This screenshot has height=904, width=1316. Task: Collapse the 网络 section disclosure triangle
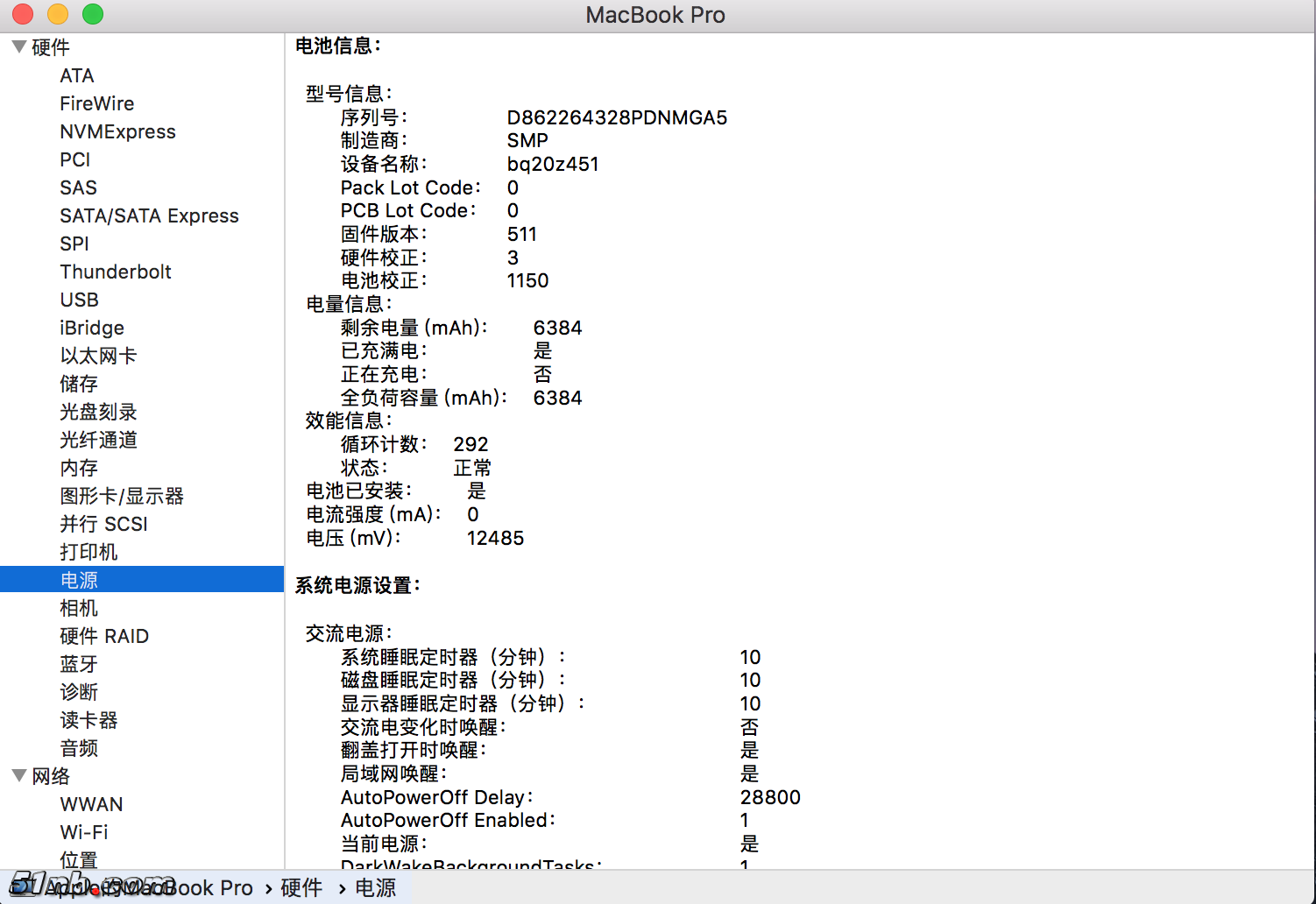coord(18,775)
